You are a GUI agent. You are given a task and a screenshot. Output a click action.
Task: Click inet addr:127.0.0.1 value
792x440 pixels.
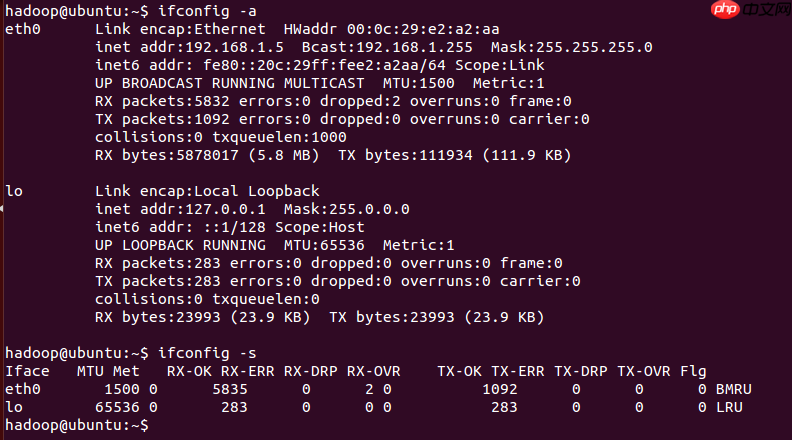(x=180, y=210)
